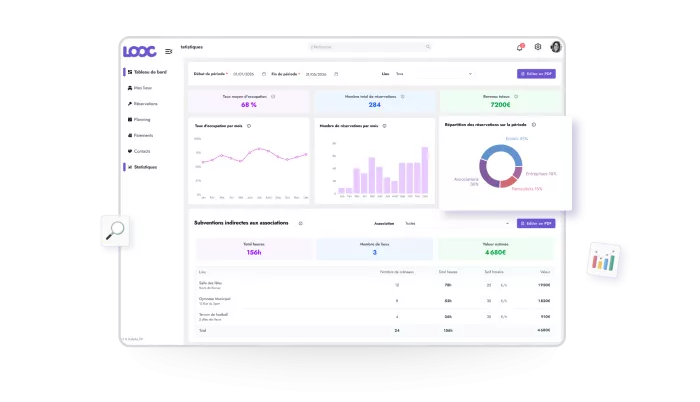700x402 pixels.
Task: Edit tarif horaire for Terrain de football
Action: (489, 317)
